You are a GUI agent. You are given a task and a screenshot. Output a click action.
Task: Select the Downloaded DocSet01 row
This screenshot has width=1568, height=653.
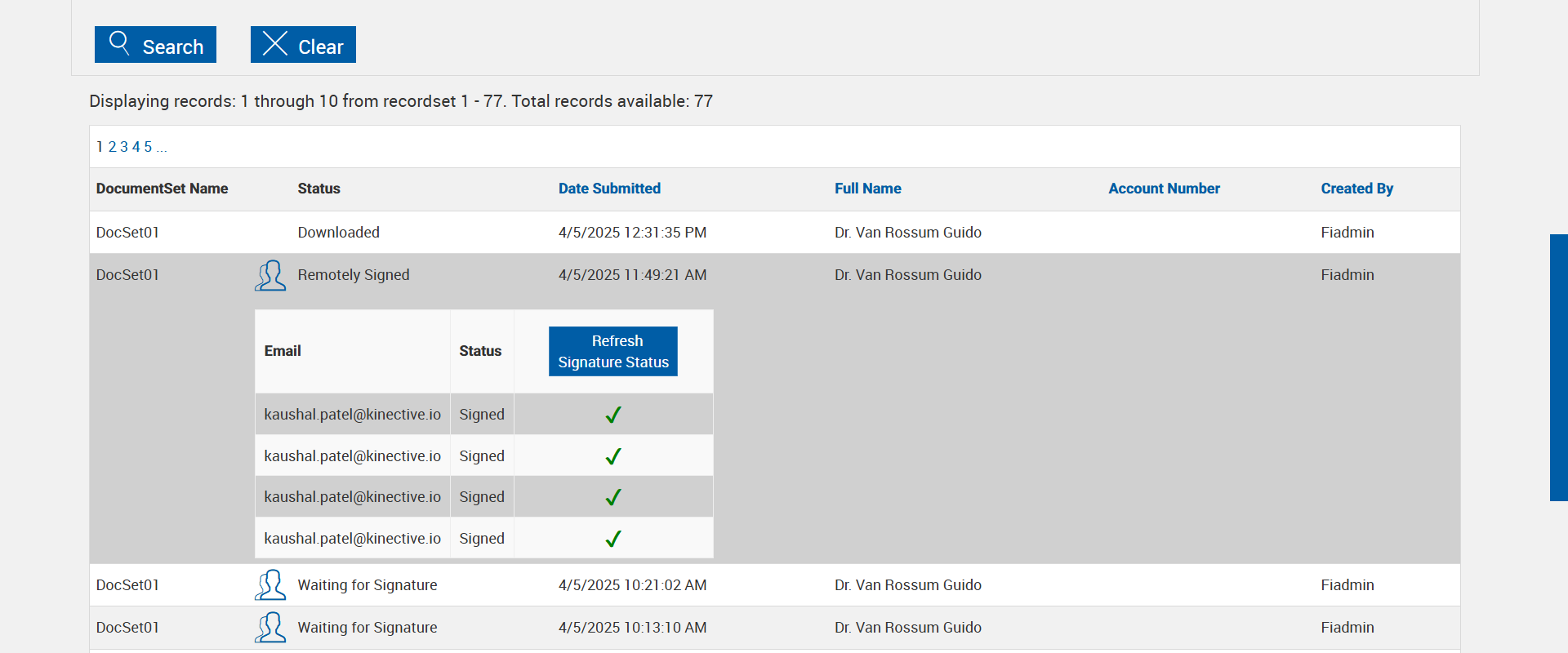click(x=338, y=233)
